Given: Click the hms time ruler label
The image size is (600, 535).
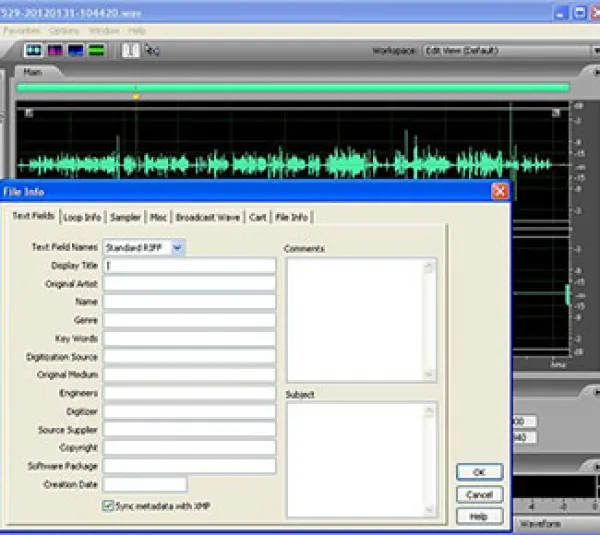Looking at the screenshot, I should (558, 364).
